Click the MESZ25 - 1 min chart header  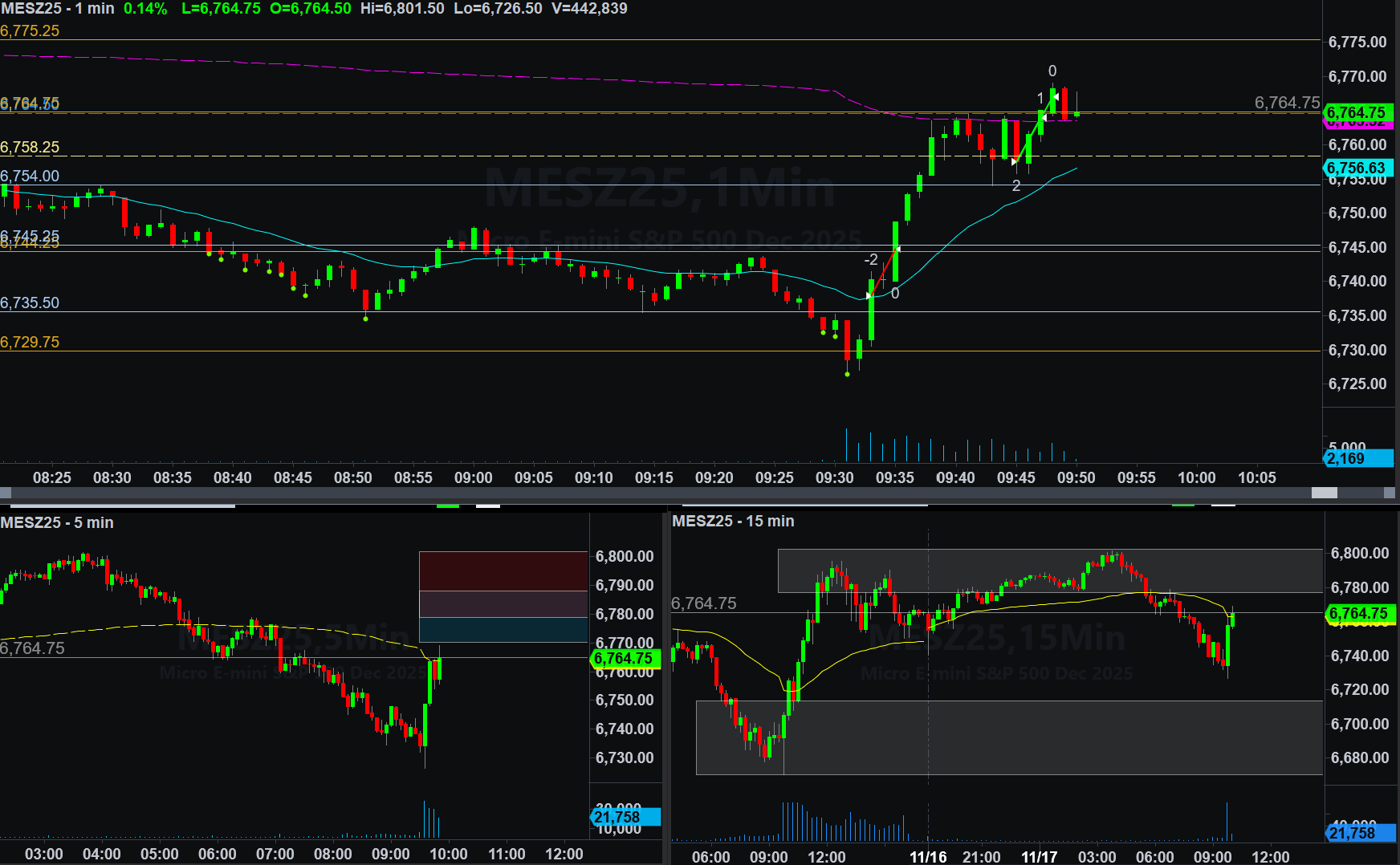tap(57, 9)
